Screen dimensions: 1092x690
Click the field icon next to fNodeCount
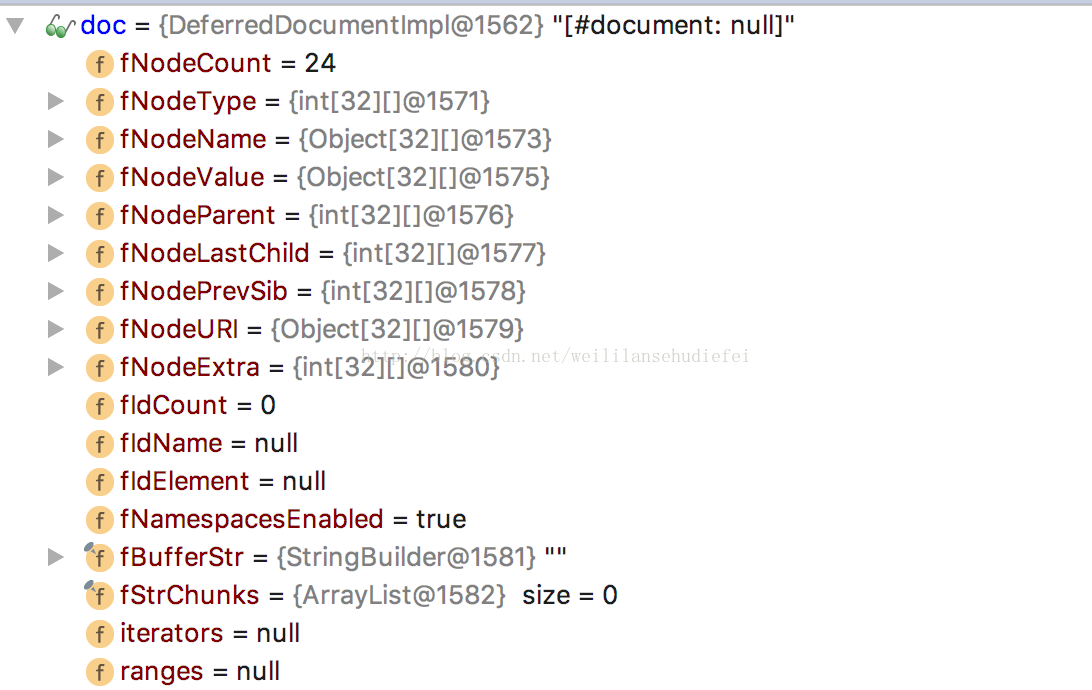[99, 64]
